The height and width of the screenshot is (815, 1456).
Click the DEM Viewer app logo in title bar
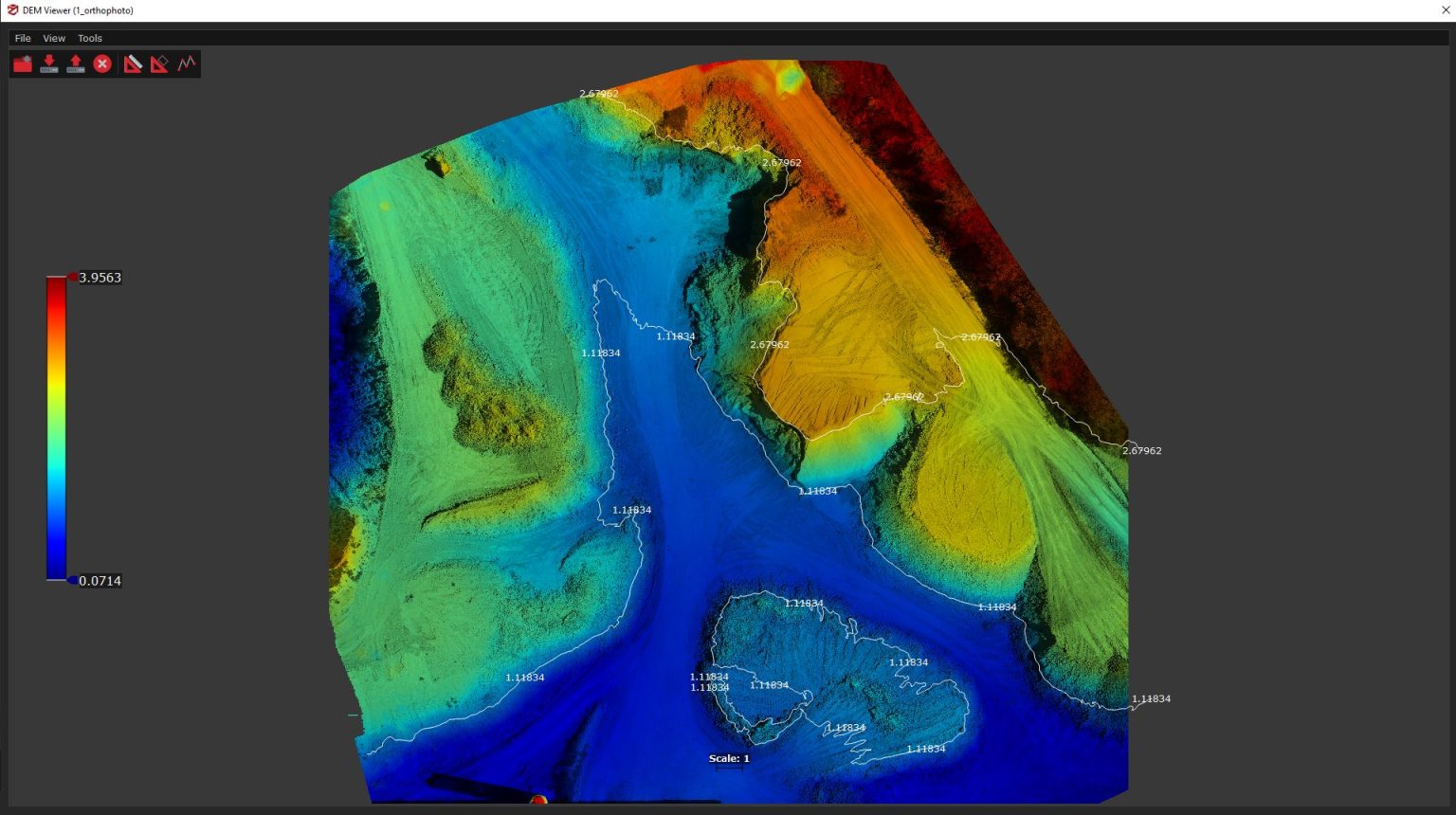[12, 10]
